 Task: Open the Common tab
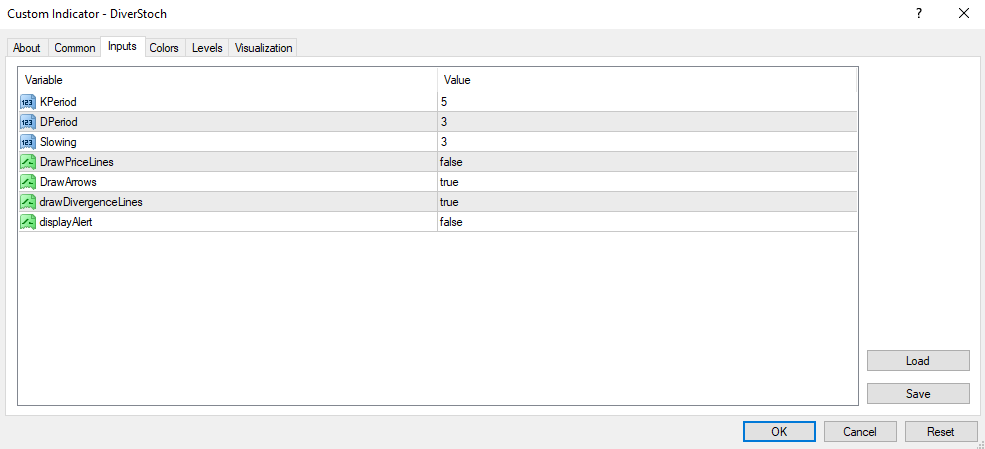pos(75,48)
